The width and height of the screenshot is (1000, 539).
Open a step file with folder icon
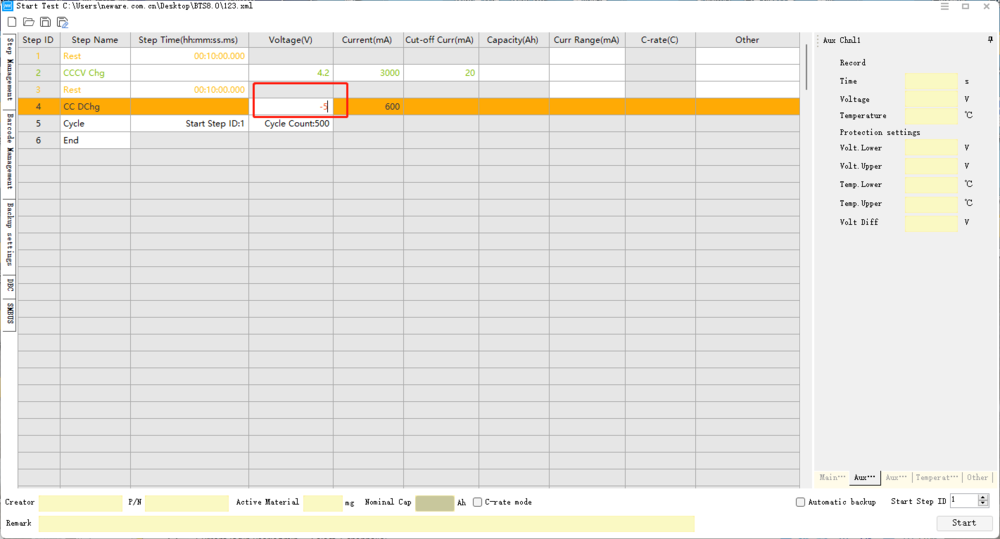click(x=28, y=22)
